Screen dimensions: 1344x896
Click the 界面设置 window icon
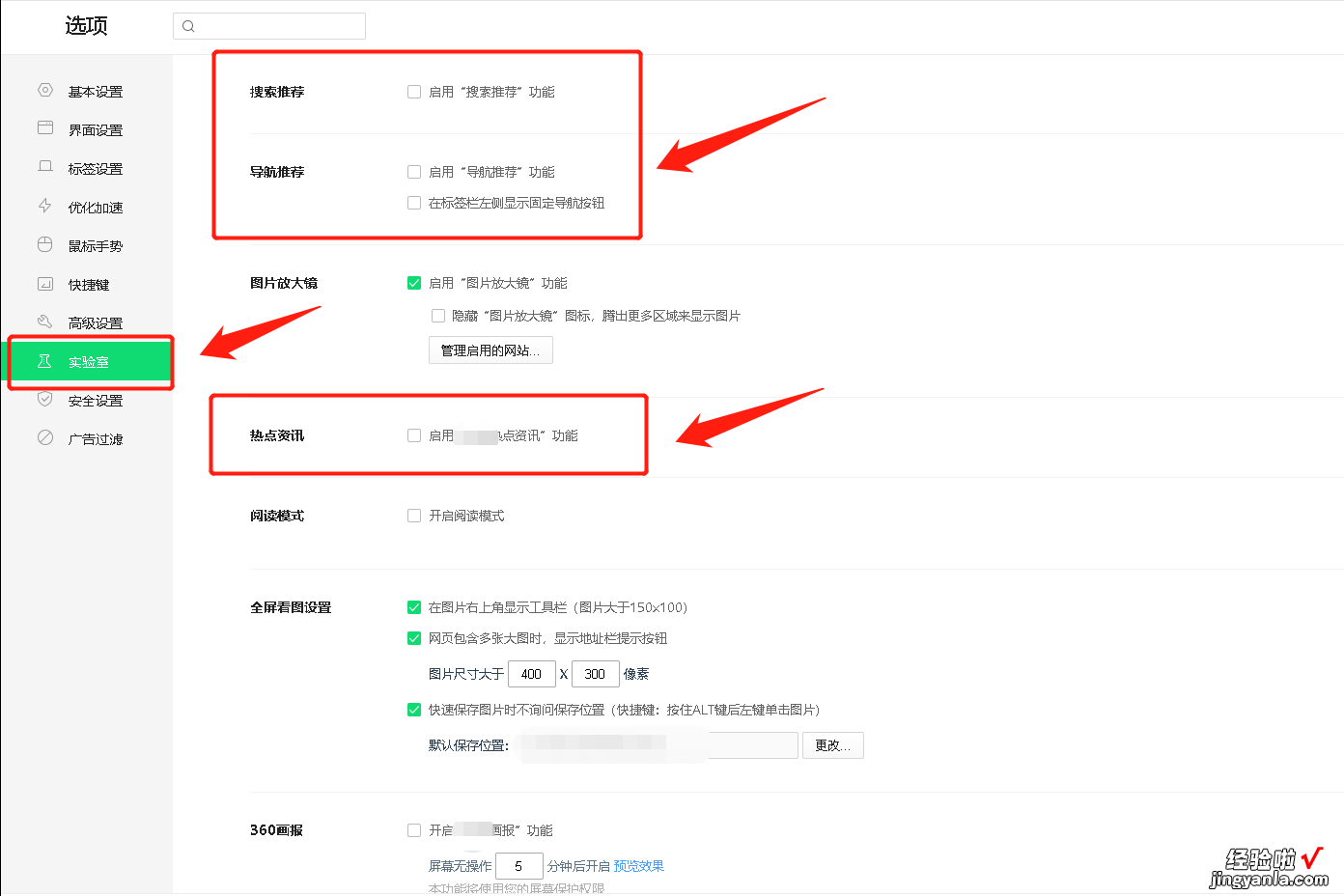[x=45, y=127]
